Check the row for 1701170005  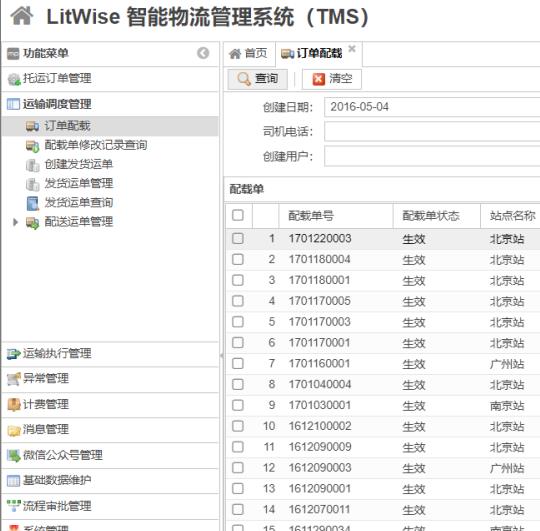[x=238, y=301]
